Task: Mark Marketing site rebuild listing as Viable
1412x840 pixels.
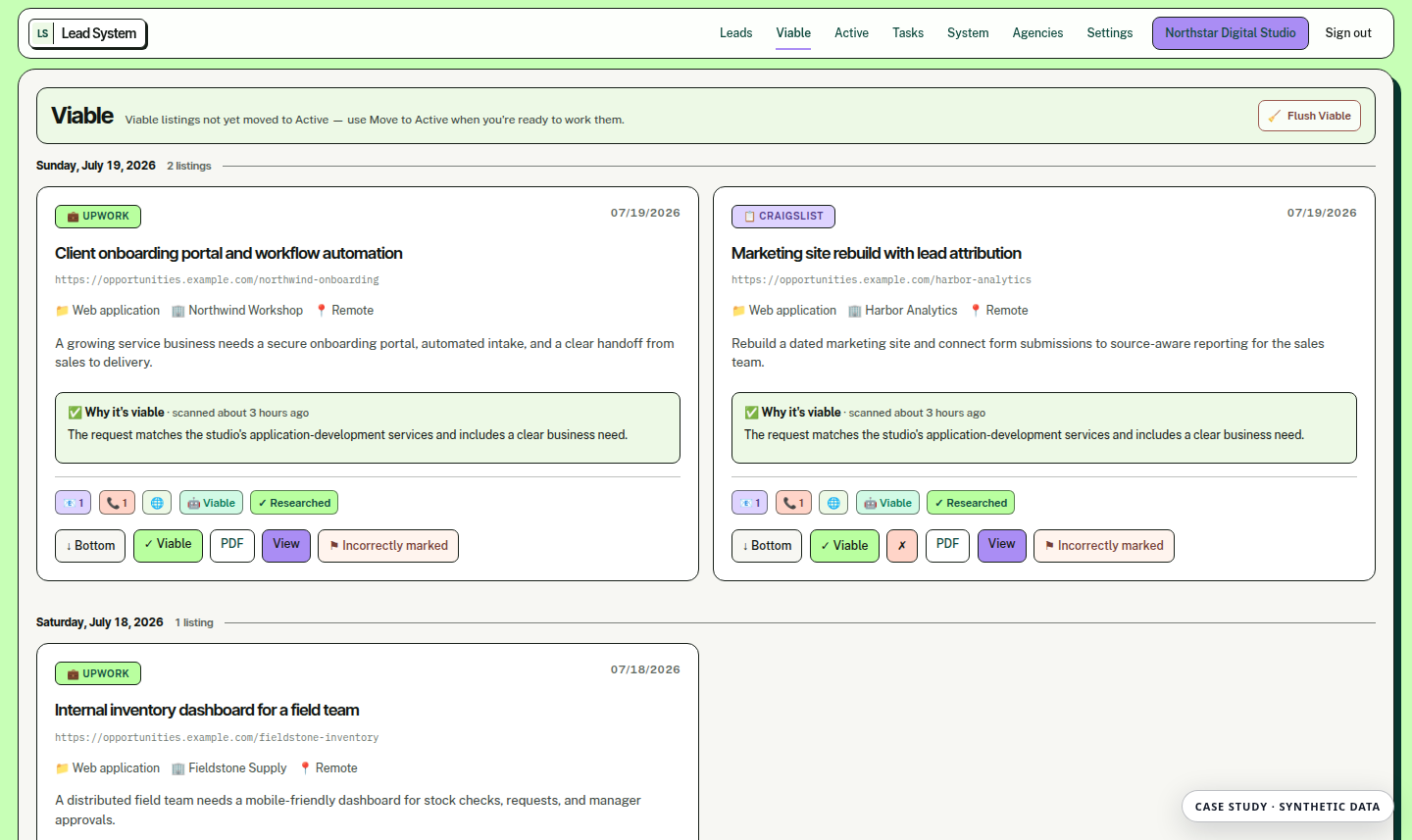Action: [x=844, y=546]
